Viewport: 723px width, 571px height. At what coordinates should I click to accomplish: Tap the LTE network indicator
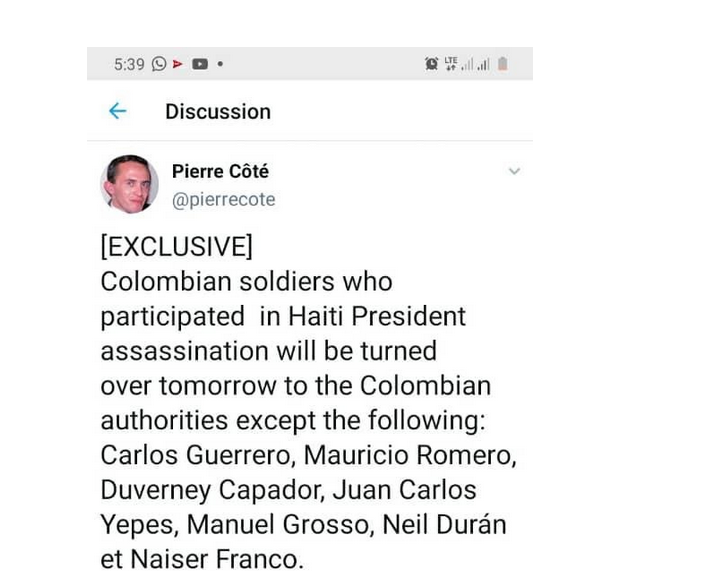(450, 63)
